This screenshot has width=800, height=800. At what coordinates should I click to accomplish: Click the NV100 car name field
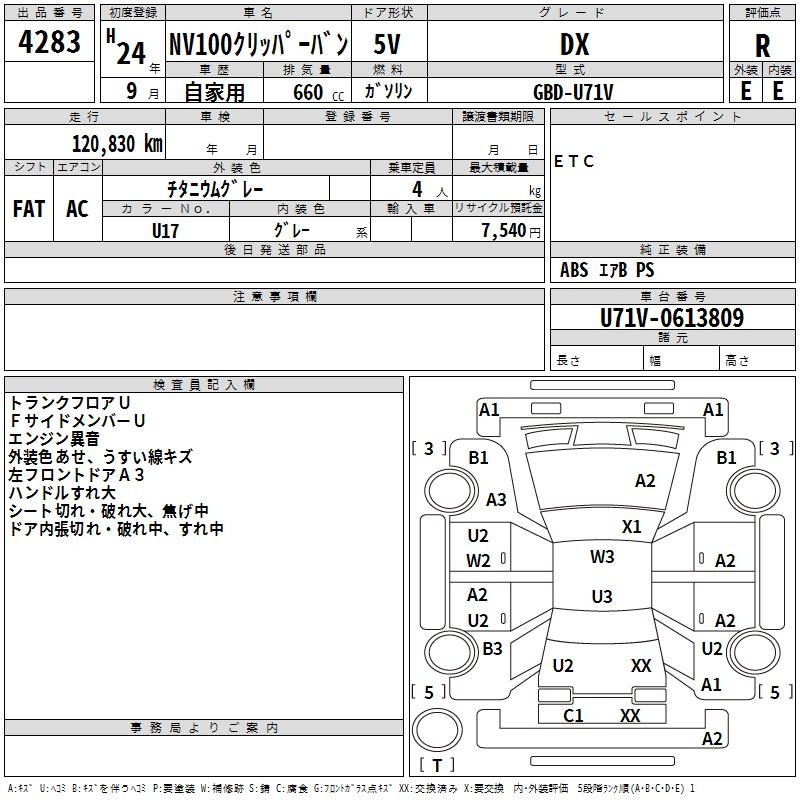[257, 45]
